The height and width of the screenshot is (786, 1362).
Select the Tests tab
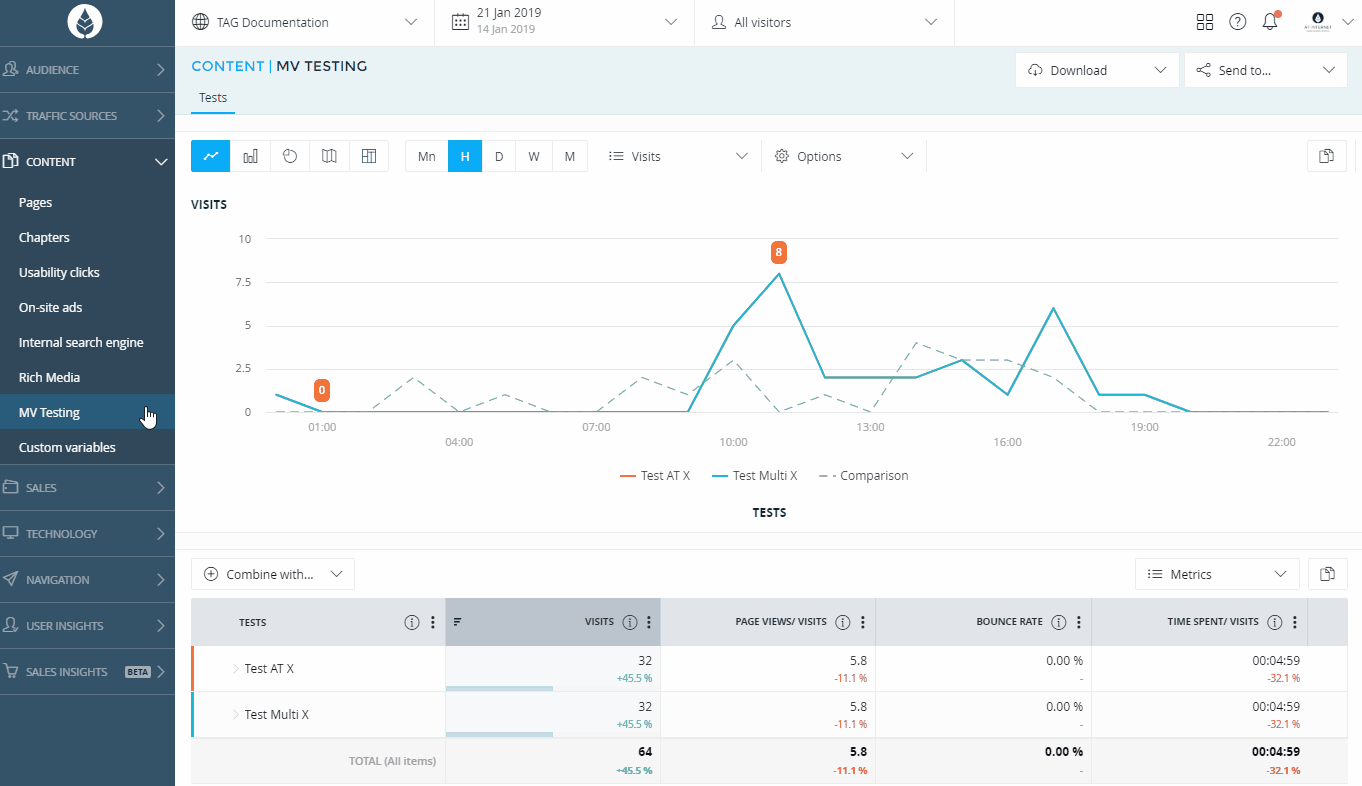pos(213,98)
